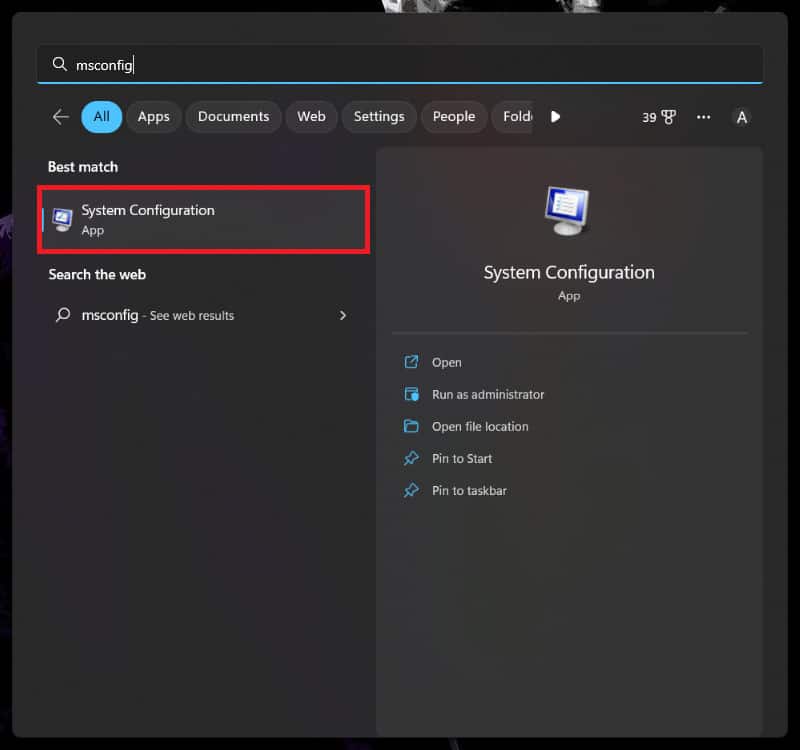Select the All search filter
This screenshot has width=800, height=750.
[101, 117]
